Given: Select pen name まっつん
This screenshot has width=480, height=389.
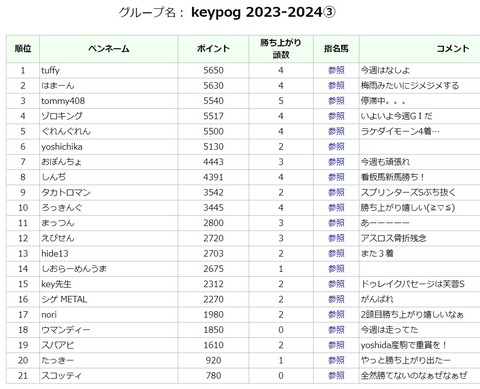Looking at the screenshot, I should click(x=58, y=223).
